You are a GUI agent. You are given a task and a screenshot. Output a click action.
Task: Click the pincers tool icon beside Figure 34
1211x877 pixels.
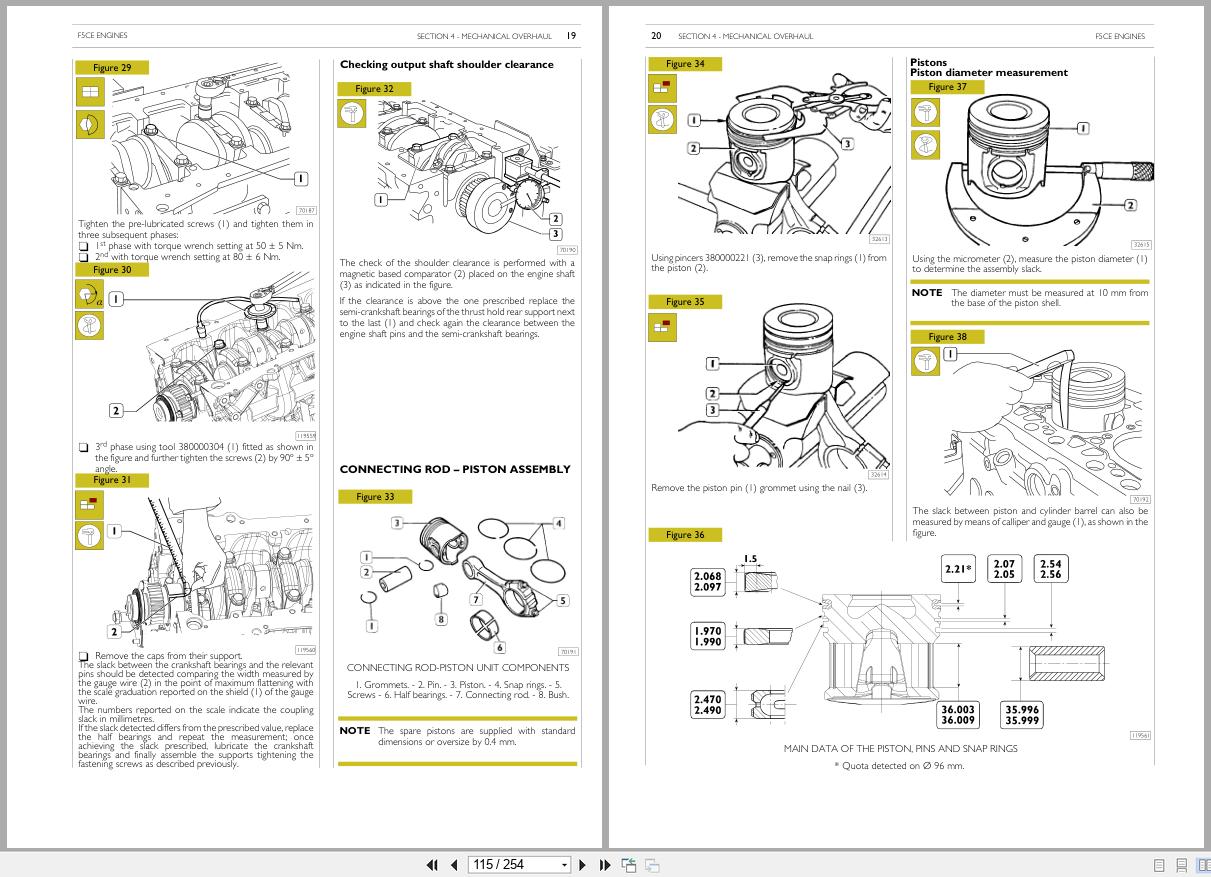coord(661,120)
